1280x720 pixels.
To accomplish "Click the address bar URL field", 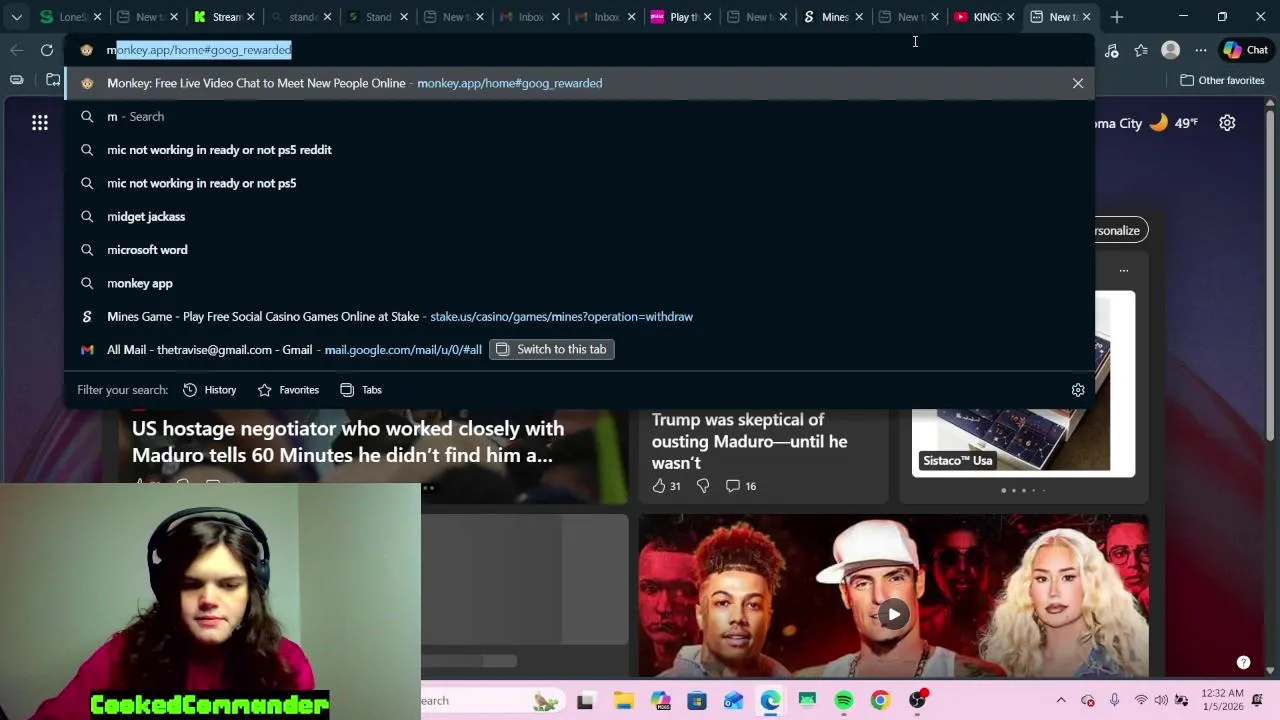I will (580, 50).
